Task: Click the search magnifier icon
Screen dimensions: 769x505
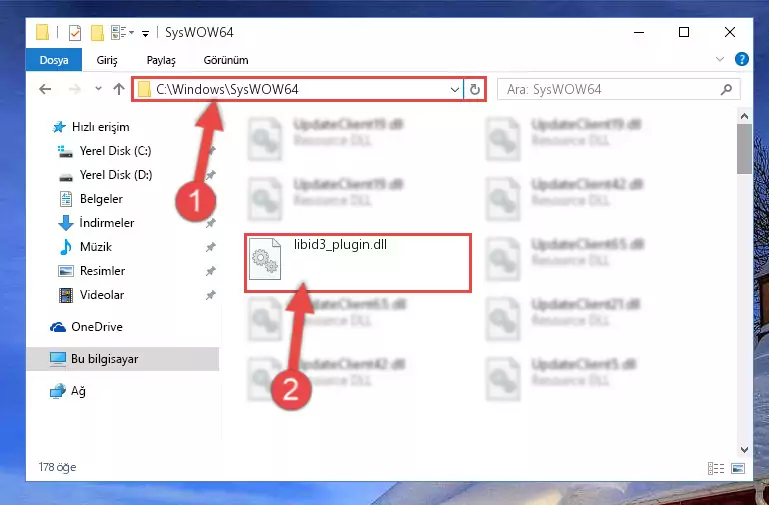Action: pos(726,89)
